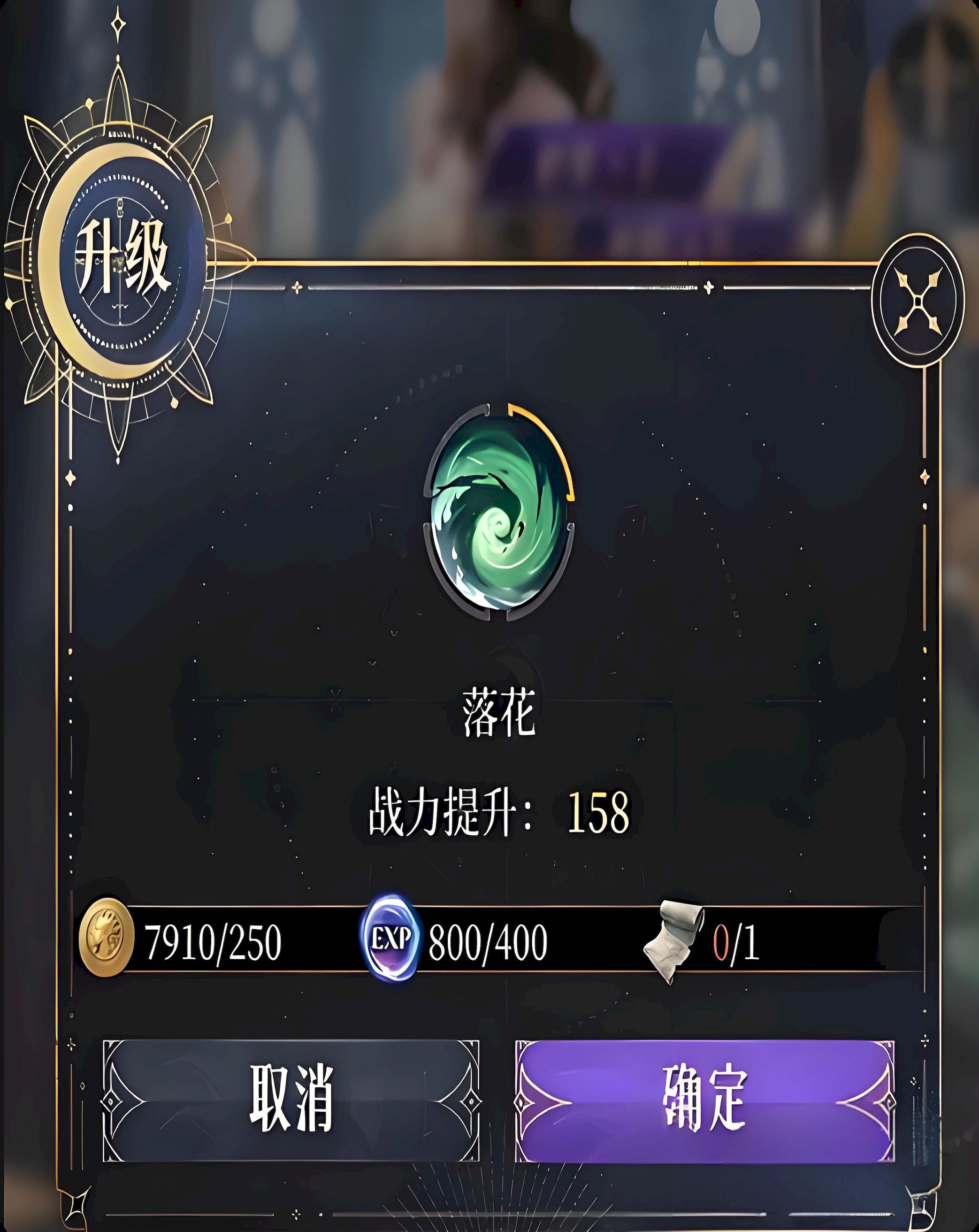The height and width of the screenshot is (1232, 979).
Task: Click the four-point star above the emblem
Action: pyautogui.click(x=118, y=23)
